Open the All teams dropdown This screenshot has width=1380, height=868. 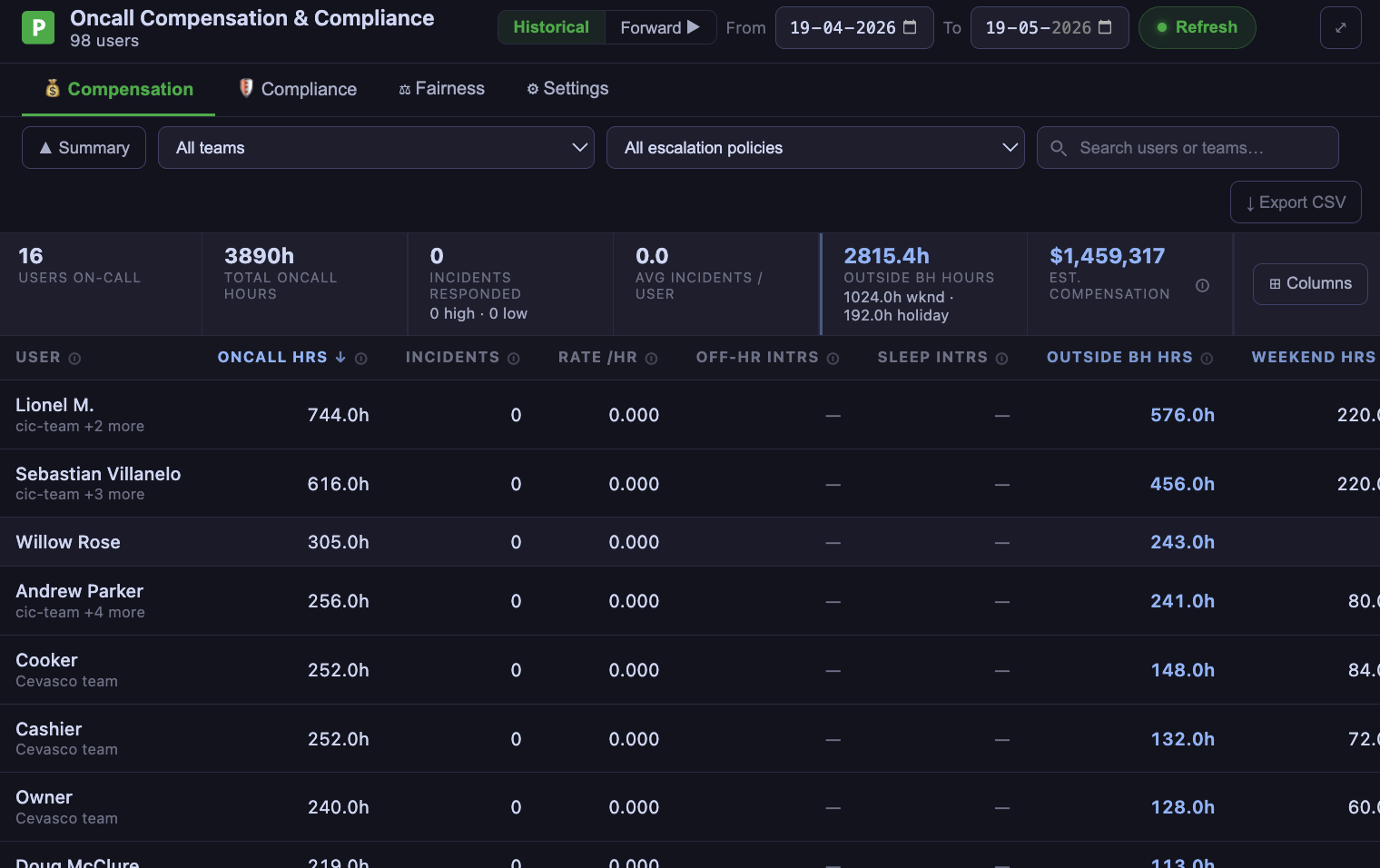point(376,148)
